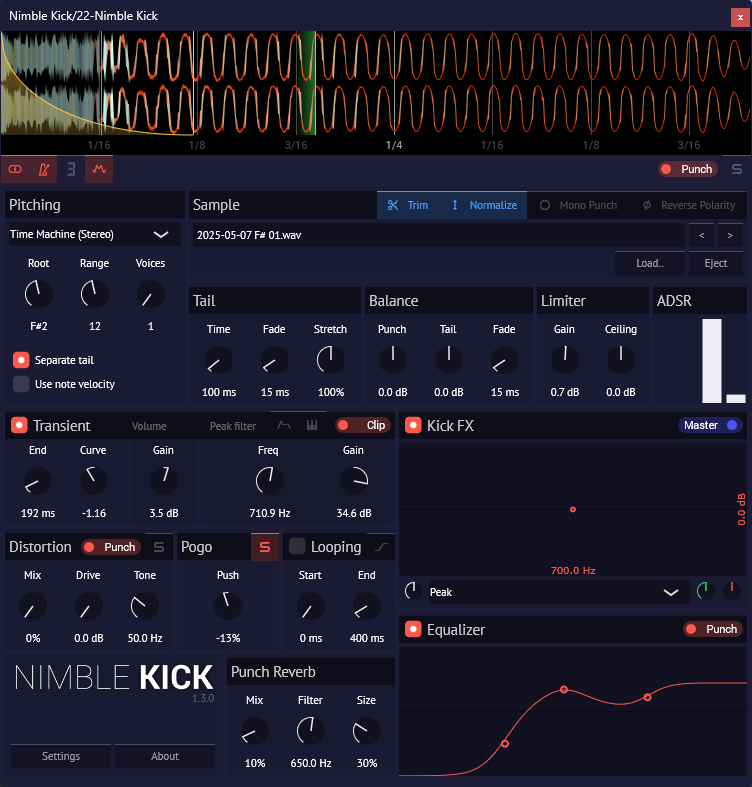
Task: Toggle the Equalizer Punch switch
Action: [713, 629]
